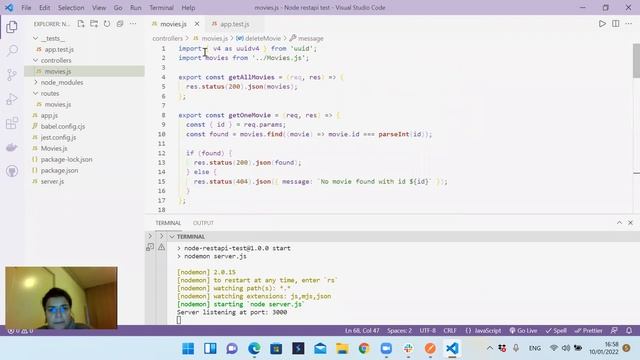Screen dimensions: 640x360
Task: Open the View menu
Action: pyautogui.click(x=99, y=8)
